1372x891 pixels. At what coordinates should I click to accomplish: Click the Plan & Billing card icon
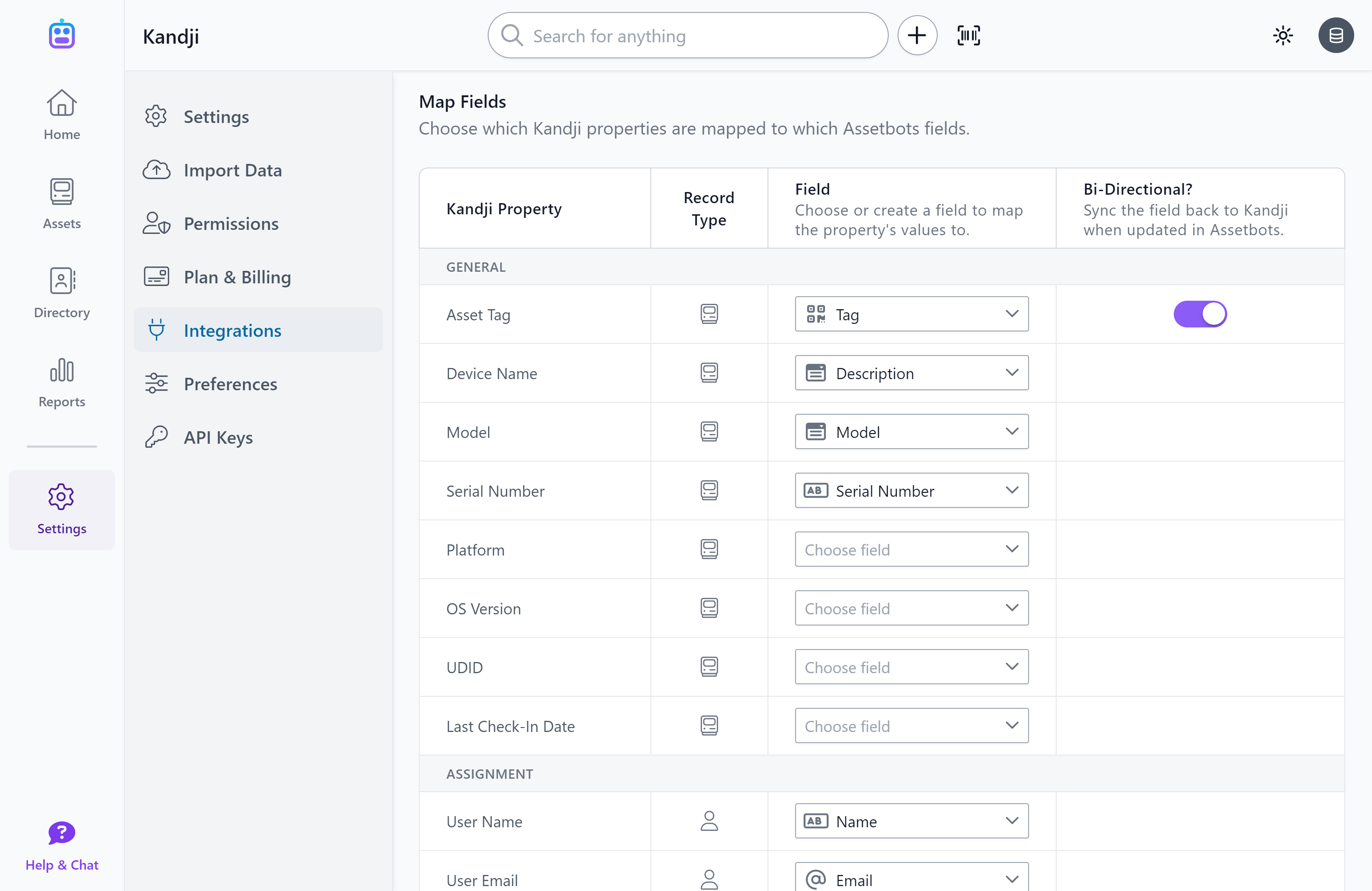(156, 277)
